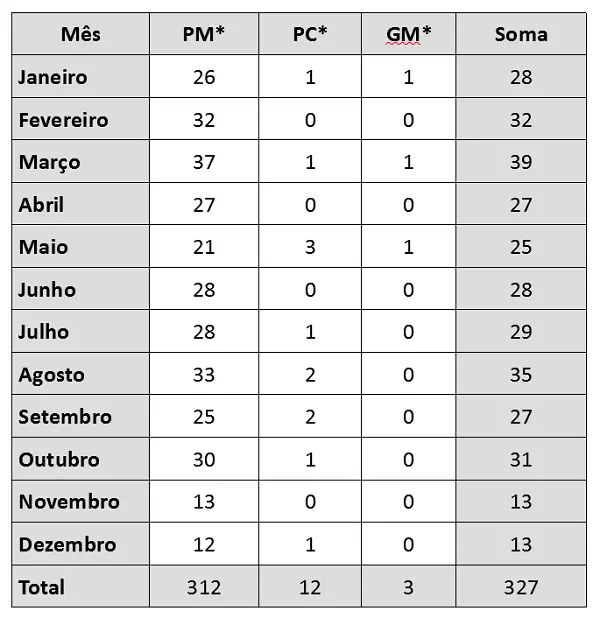The image size is (600, 618).
Task: Click the Fevereiro row label
Action: point(64,120)
